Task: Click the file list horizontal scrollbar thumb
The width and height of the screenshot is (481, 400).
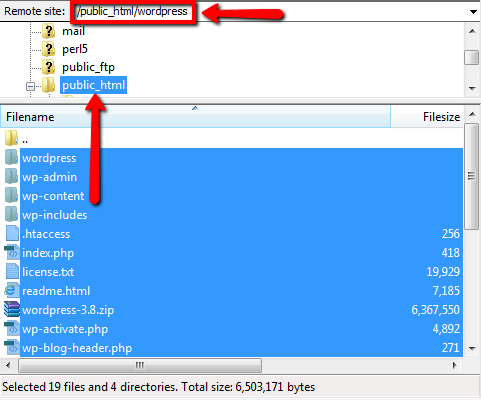Action: [140, 365]
